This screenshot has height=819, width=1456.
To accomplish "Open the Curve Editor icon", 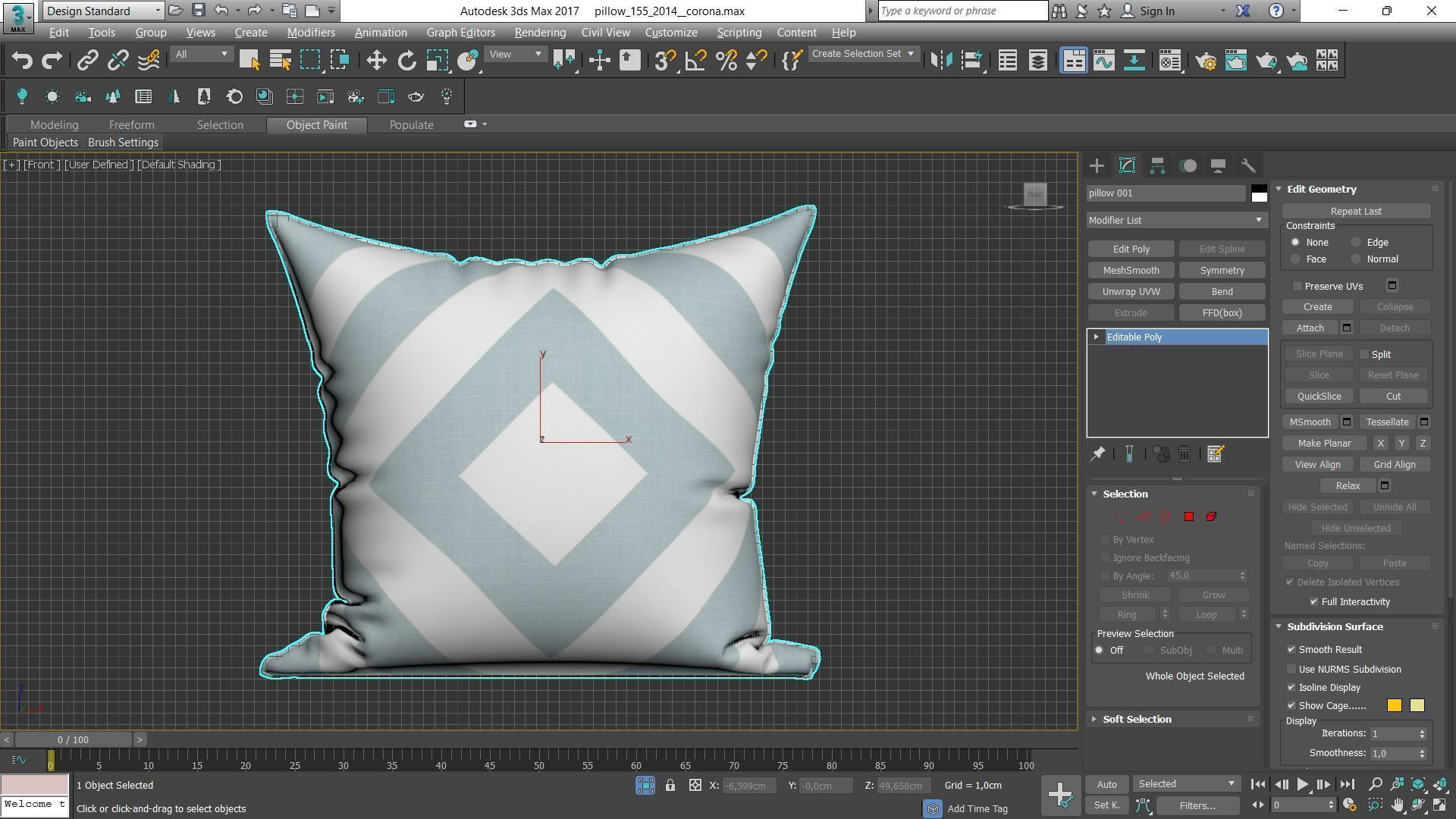I will pyautogui.click(x=1103, y=61).
